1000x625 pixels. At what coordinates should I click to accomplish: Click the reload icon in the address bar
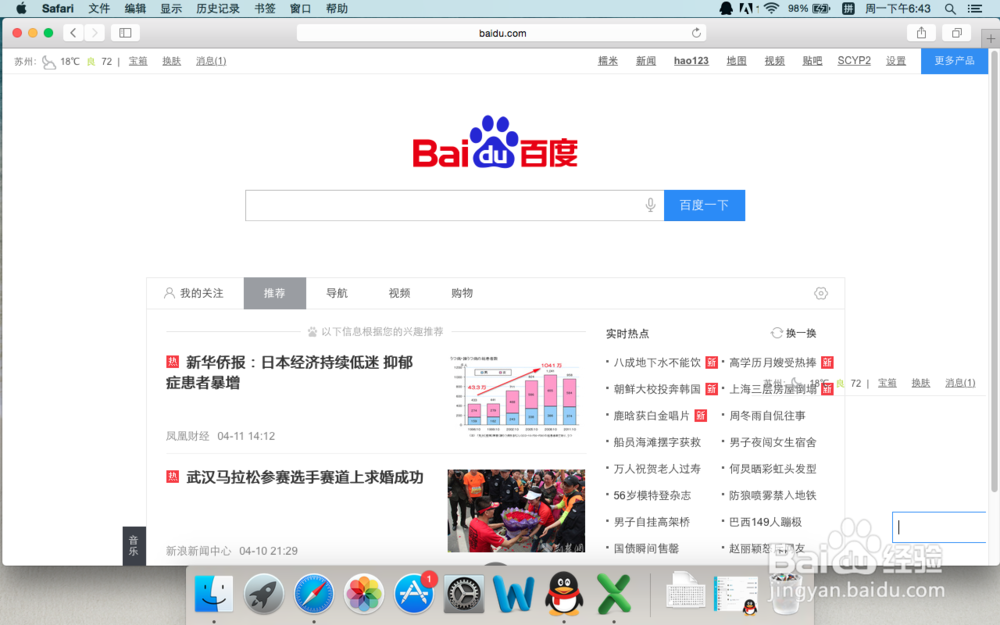[x=697, y=32]
